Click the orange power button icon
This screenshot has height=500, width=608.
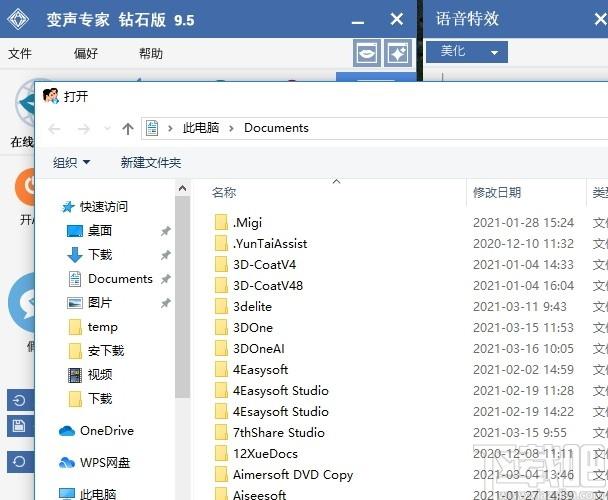26,187
